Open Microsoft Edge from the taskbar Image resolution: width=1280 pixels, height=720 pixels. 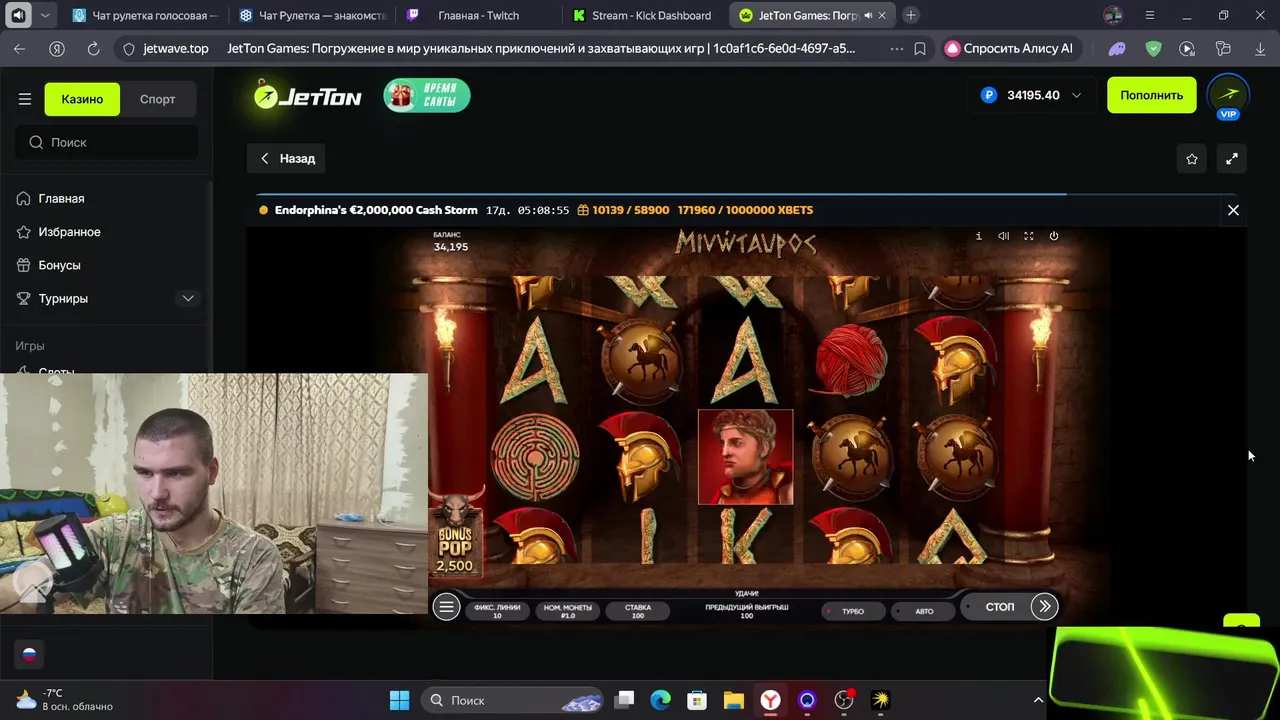660,700
